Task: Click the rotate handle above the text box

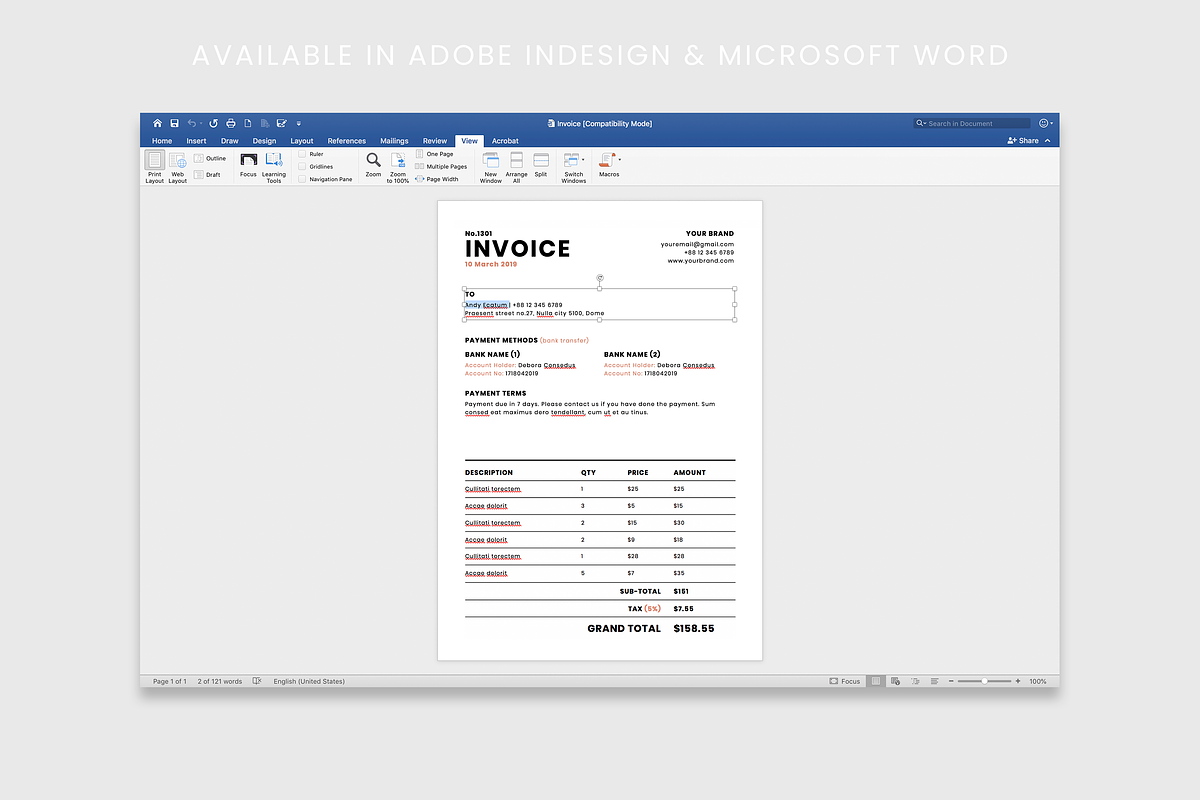Action: point(600,278)
